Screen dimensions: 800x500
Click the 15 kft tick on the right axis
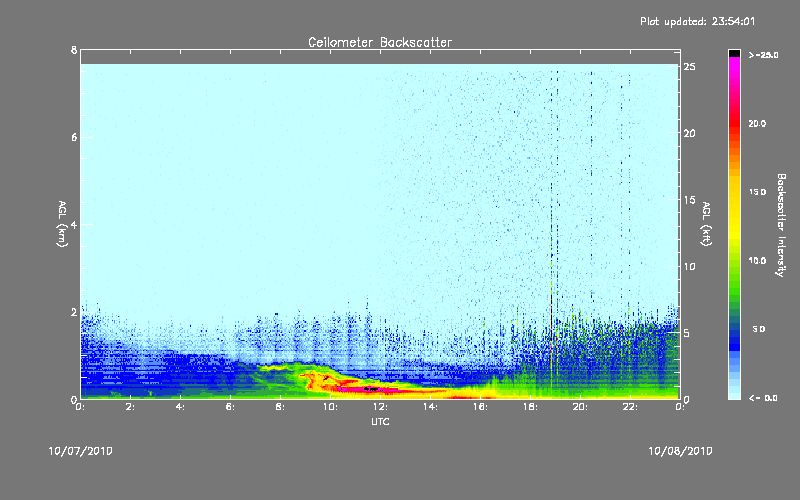click(690, 200)
